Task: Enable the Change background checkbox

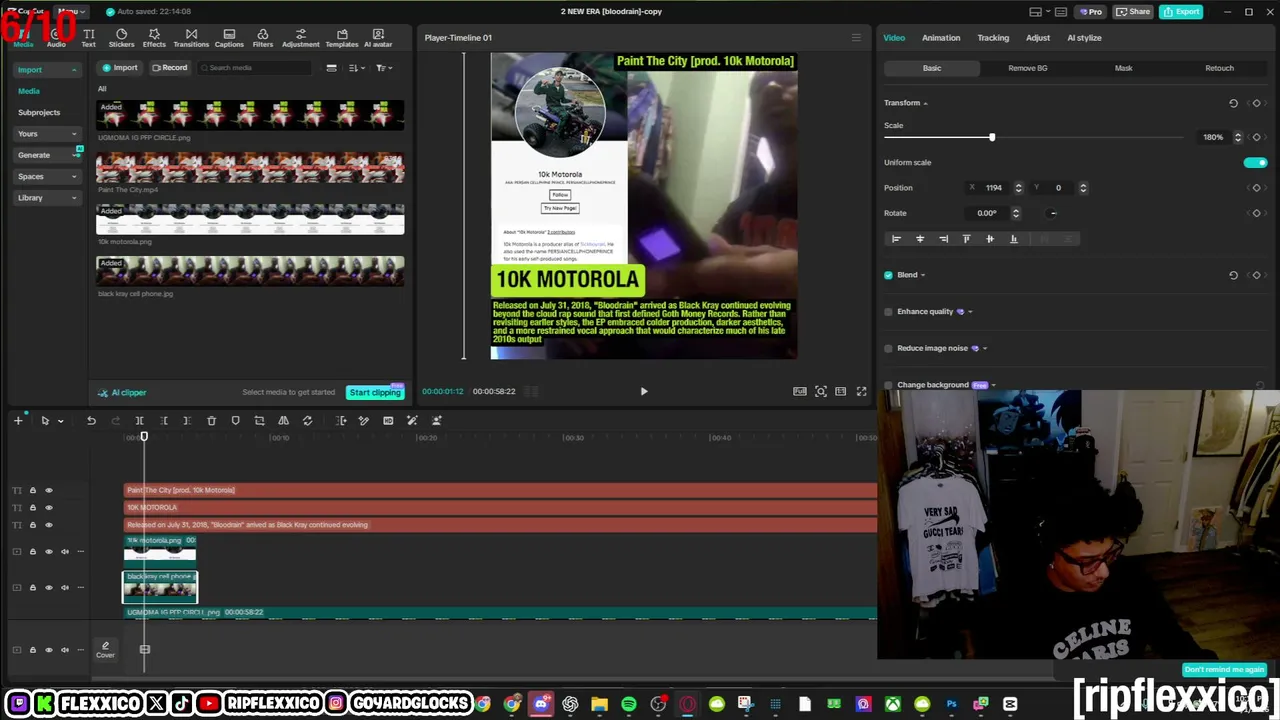Action: [x=888, y=385]
